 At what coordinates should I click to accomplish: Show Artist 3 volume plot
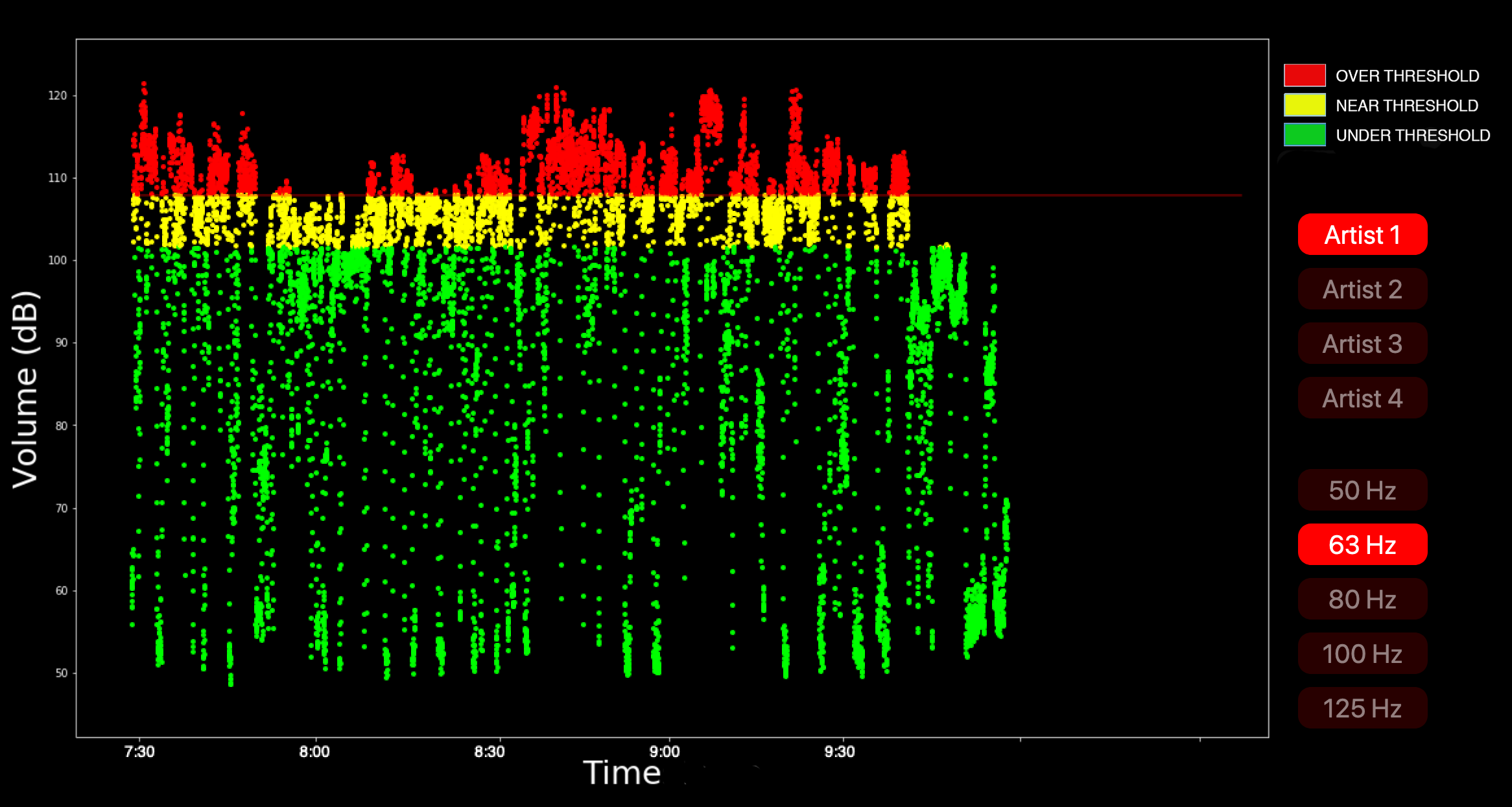[x=1362, y=344]
